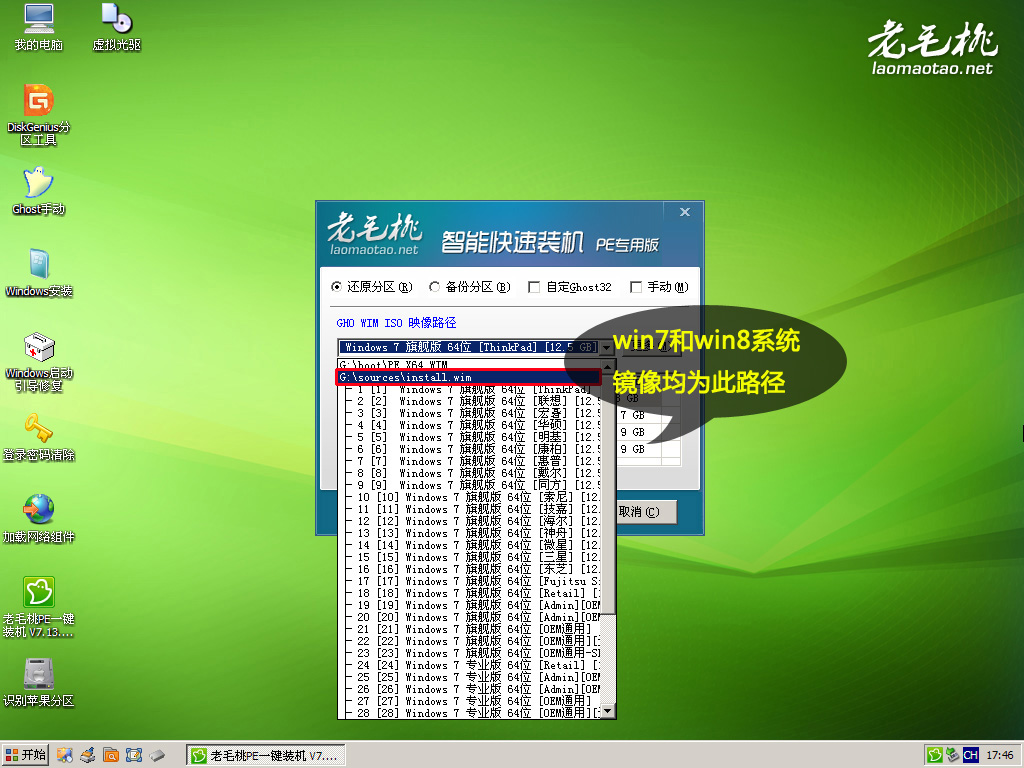Open Windows启动引导修复 icon
This screenshot has height=768, width=1024.
tap(38, 347)
